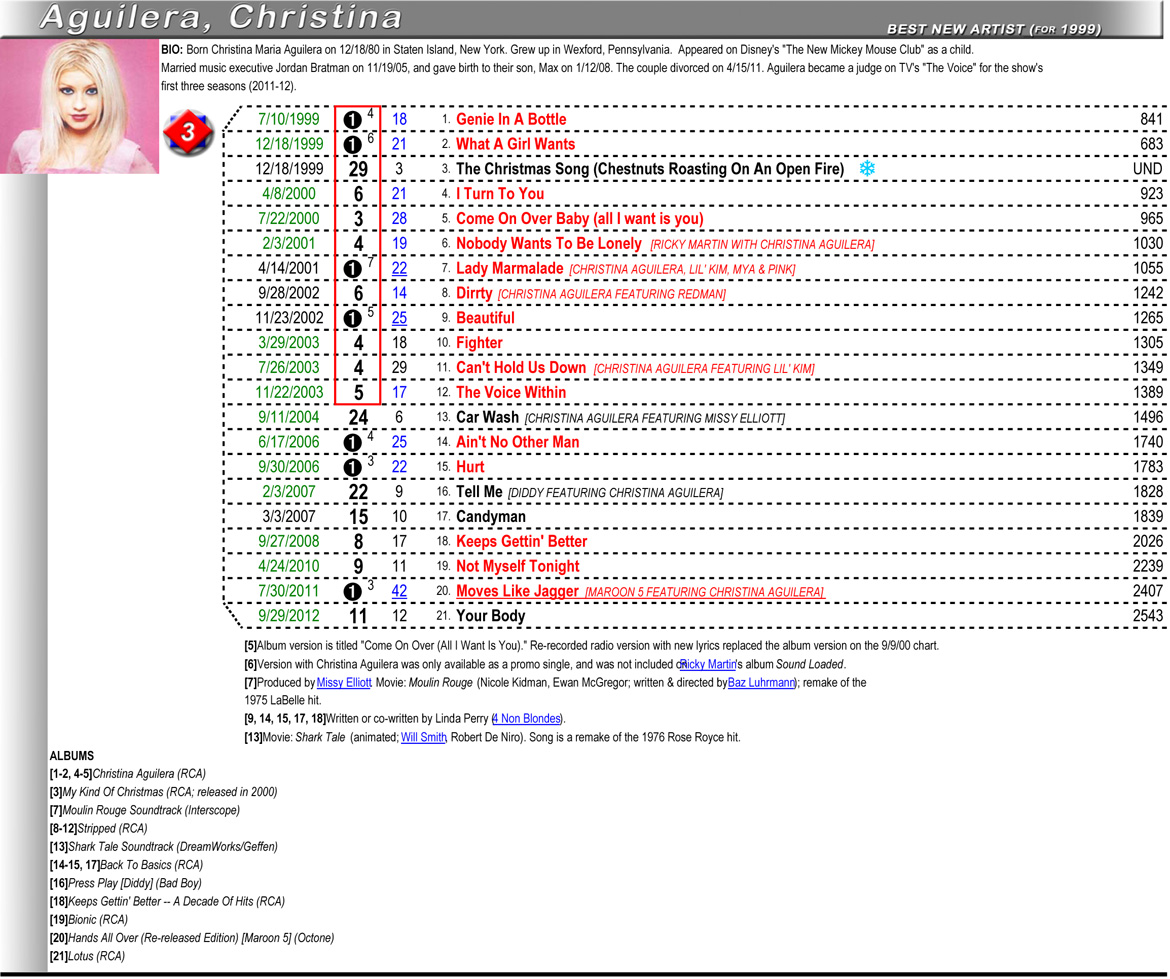
Task: Open the 4 Non Blondes link
Action: click(x=526, y=719)
